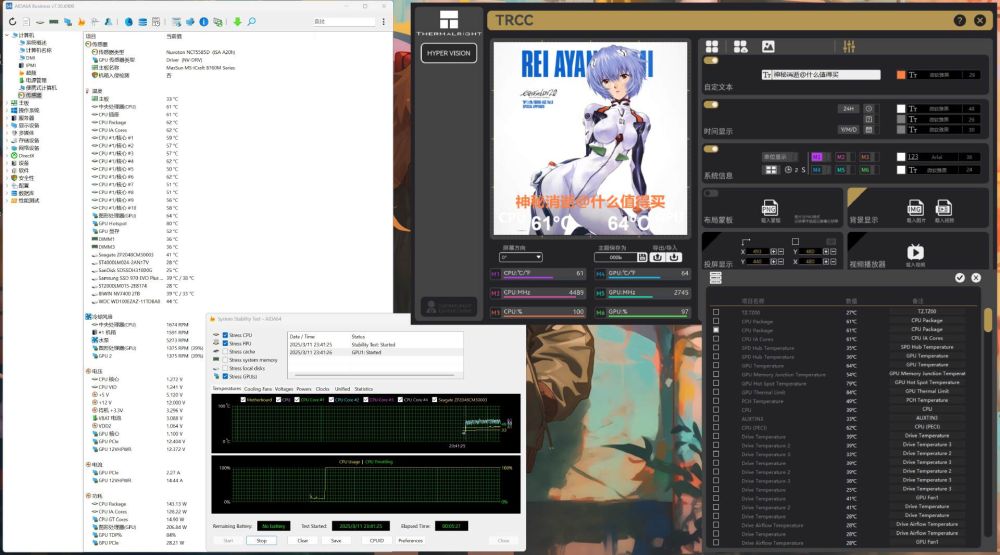Select the DMI item in AIDA64 tree
The width and height of the screenshot is (1000, 555).
coord(27,57)
